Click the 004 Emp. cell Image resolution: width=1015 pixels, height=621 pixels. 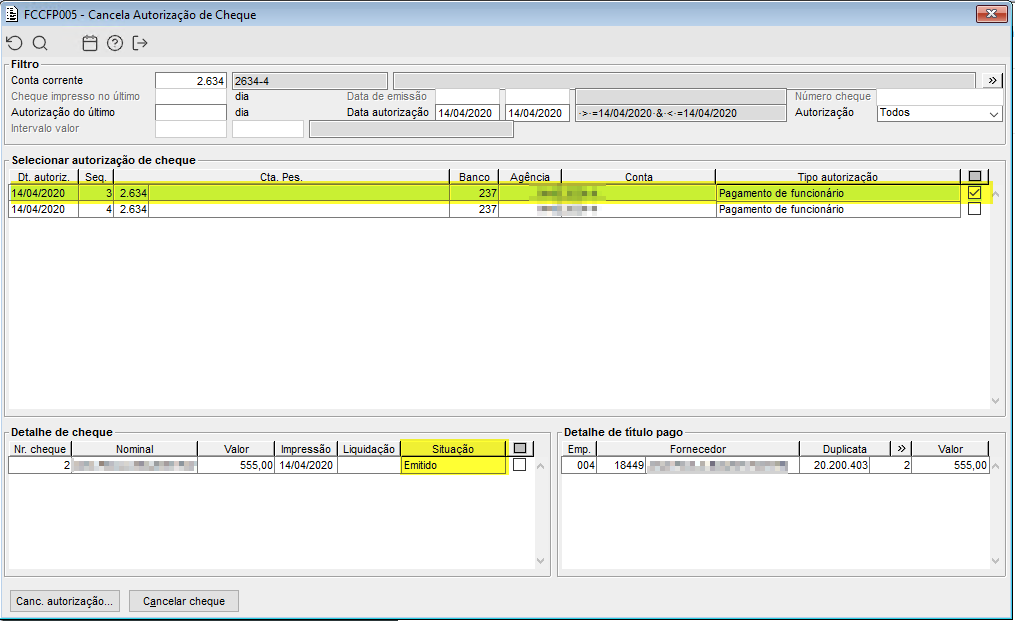pos(579,465)
